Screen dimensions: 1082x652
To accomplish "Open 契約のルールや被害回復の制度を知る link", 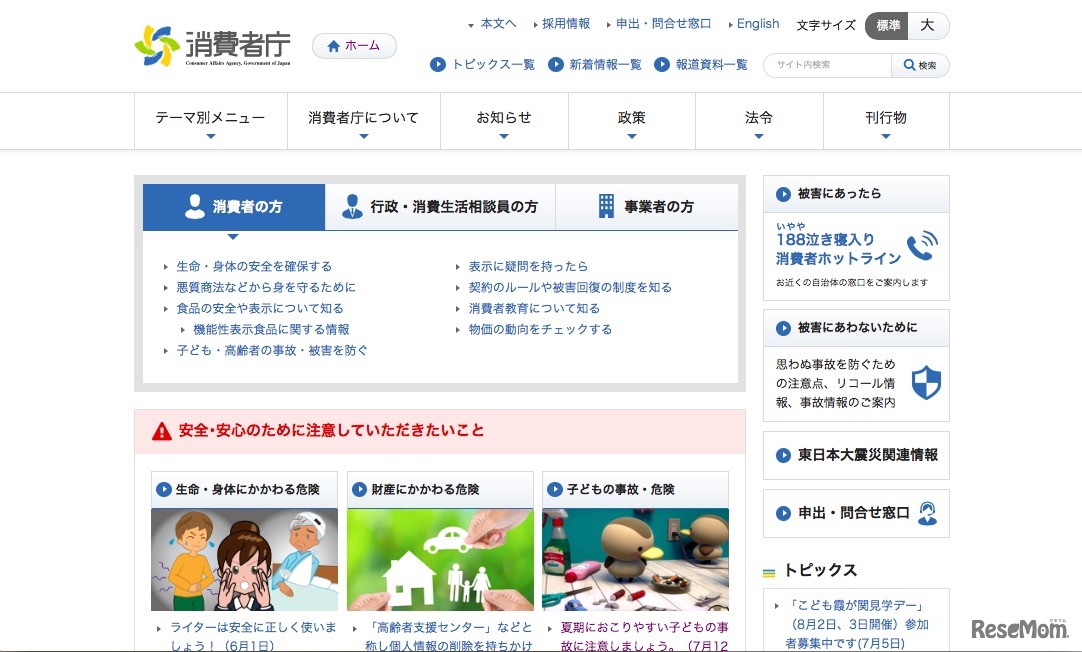I will tap(570, 287).
